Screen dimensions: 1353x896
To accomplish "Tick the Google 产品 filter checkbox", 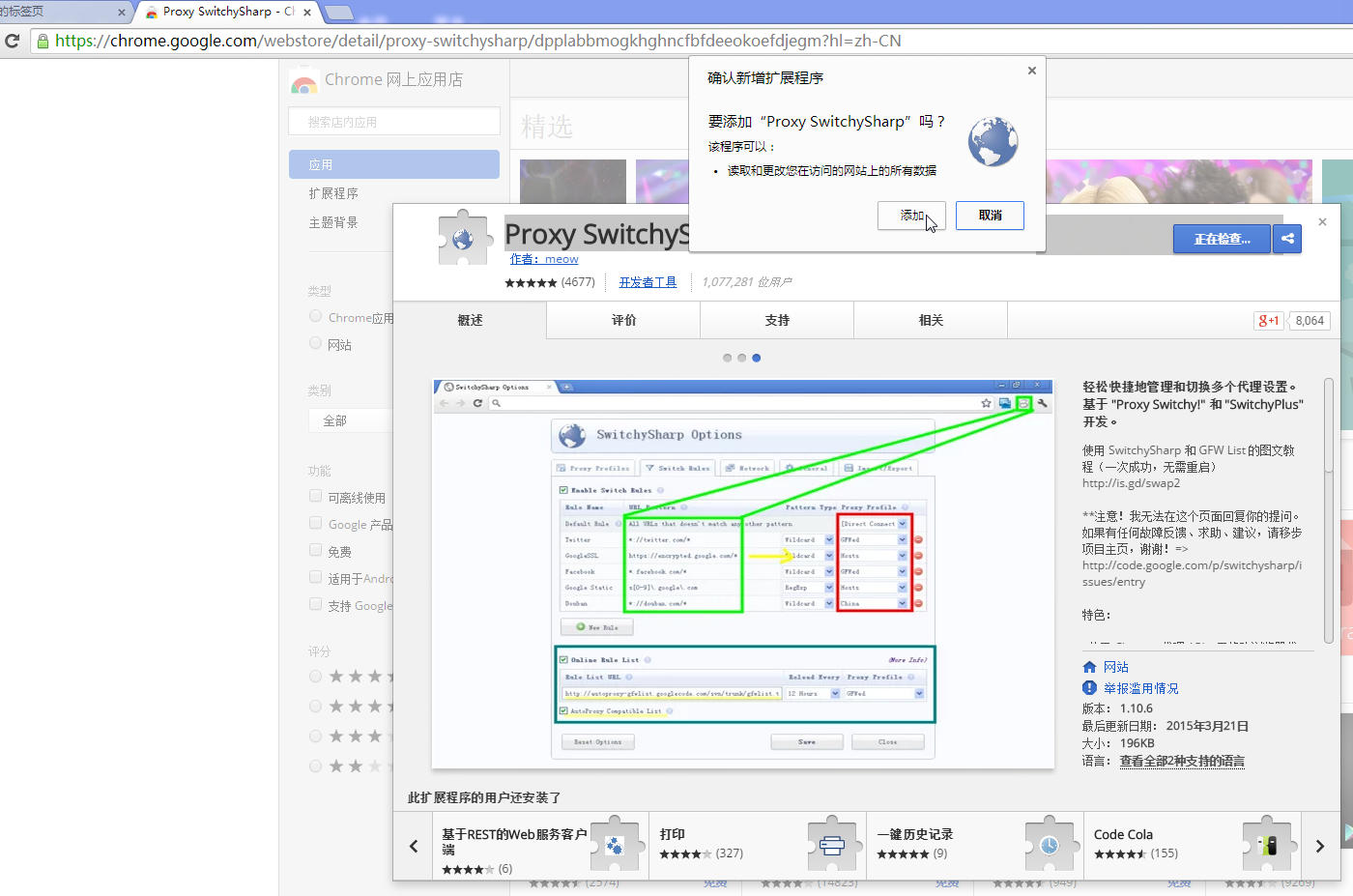I will (315, 523).
